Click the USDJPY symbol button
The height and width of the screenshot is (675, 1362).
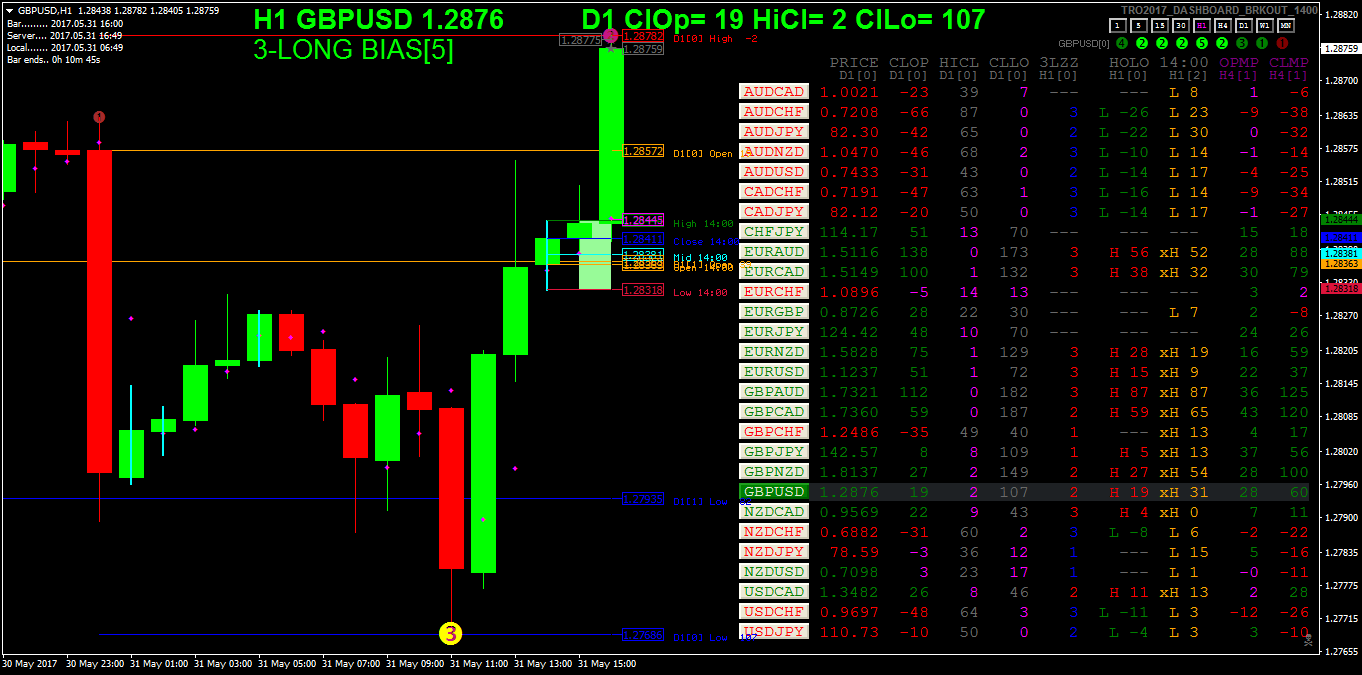[x=774, y=631]
